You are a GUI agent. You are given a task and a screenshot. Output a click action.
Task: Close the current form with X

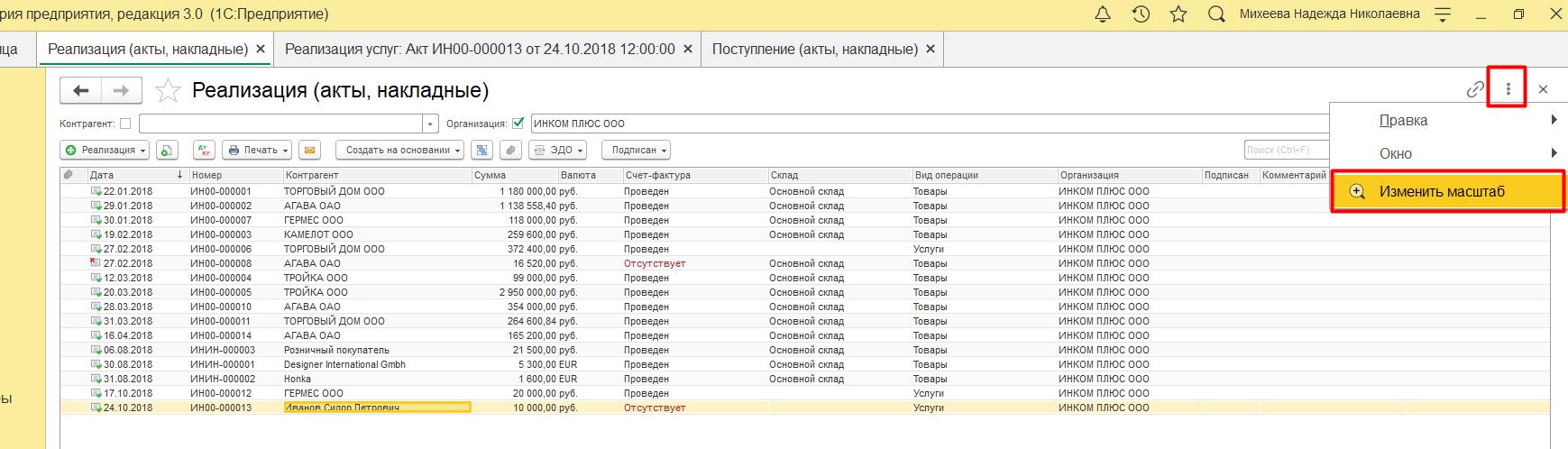tap(1543, 89)
